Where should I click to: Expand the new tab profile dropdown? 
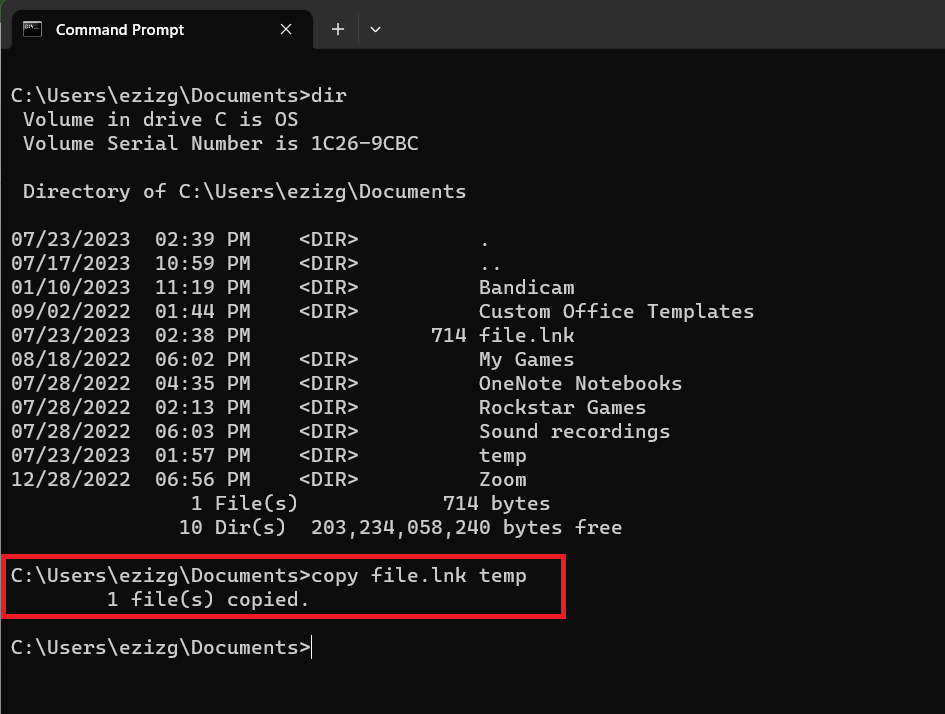(375, 29)
